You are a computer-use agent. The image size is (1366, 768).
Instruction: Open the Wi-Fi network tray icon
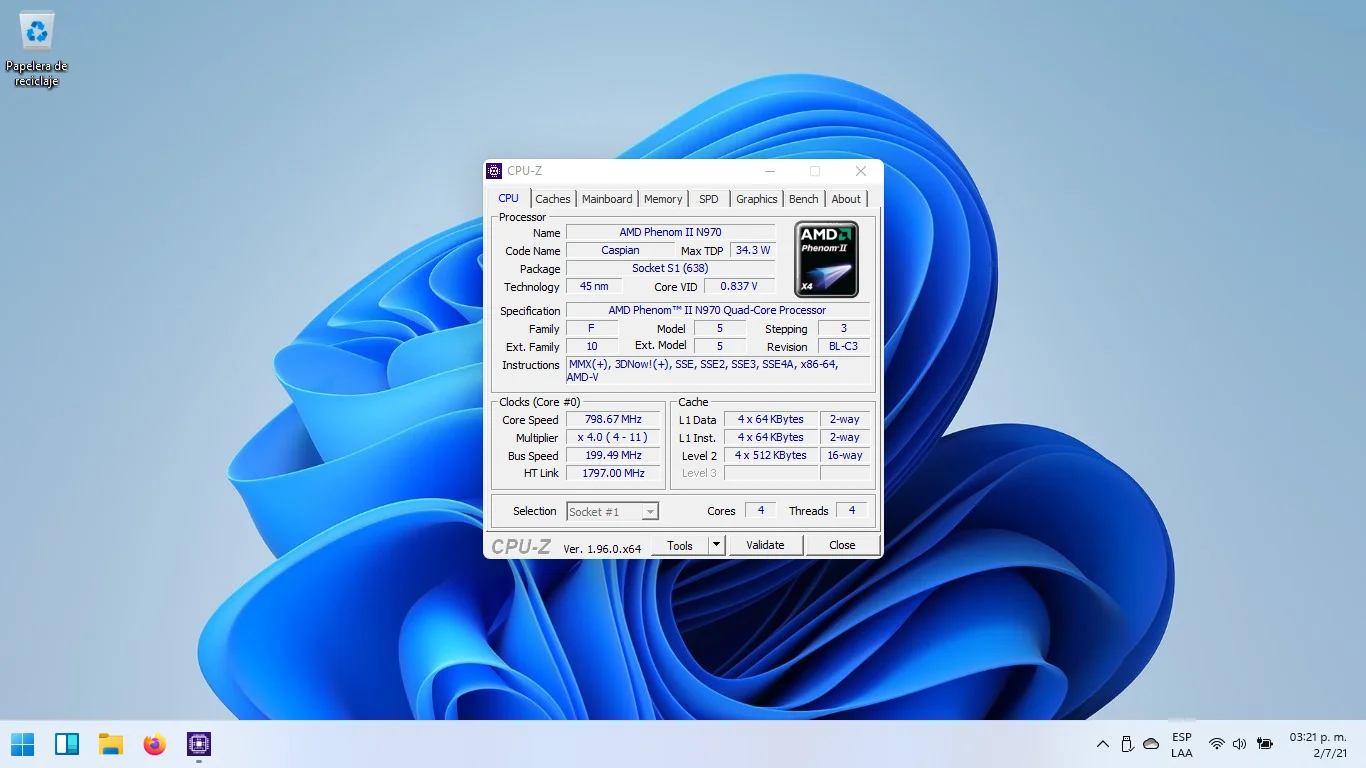(x=1216, y=744)
